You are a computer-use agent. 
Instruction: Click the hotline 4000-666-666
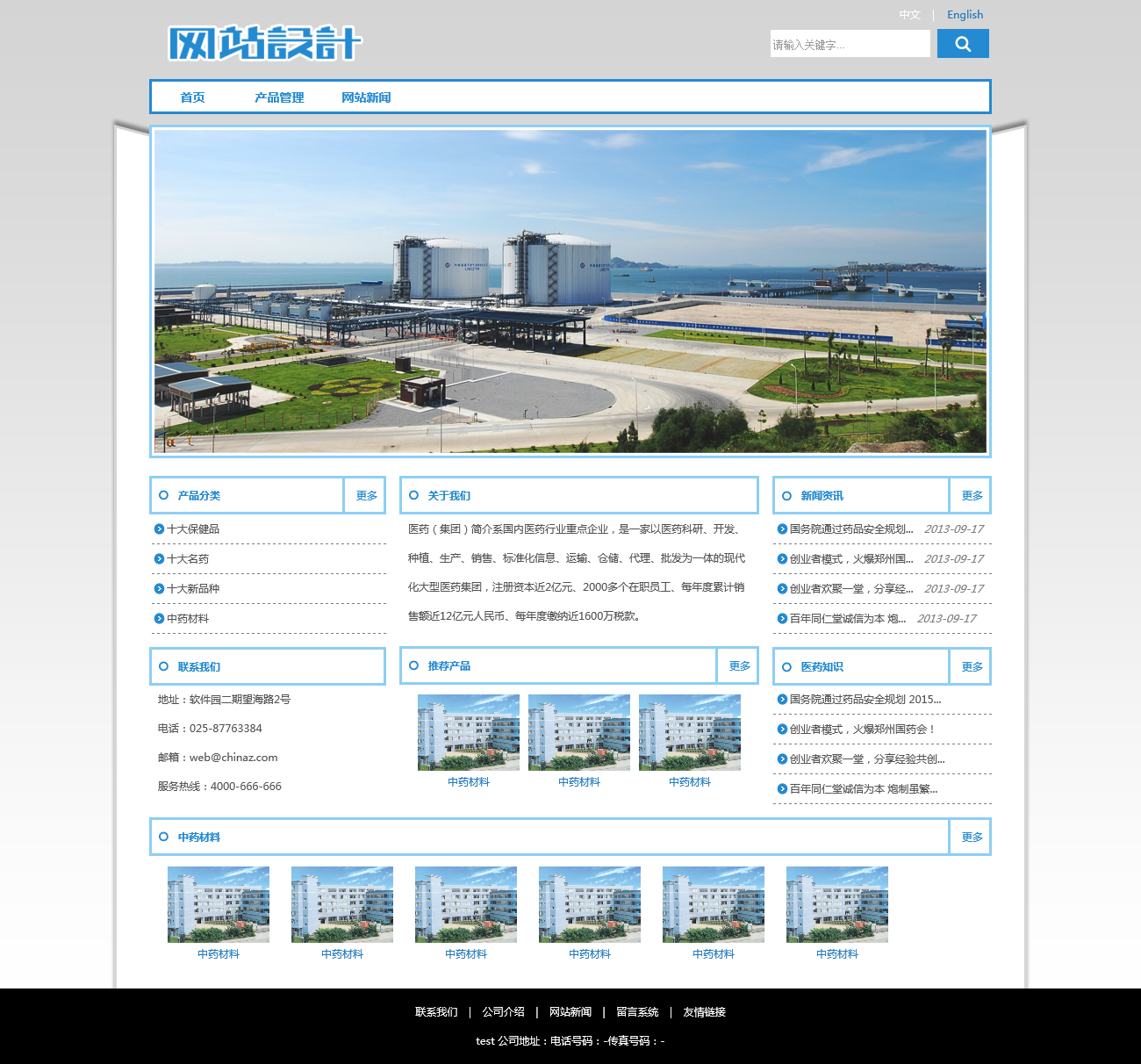pos(246,786)
